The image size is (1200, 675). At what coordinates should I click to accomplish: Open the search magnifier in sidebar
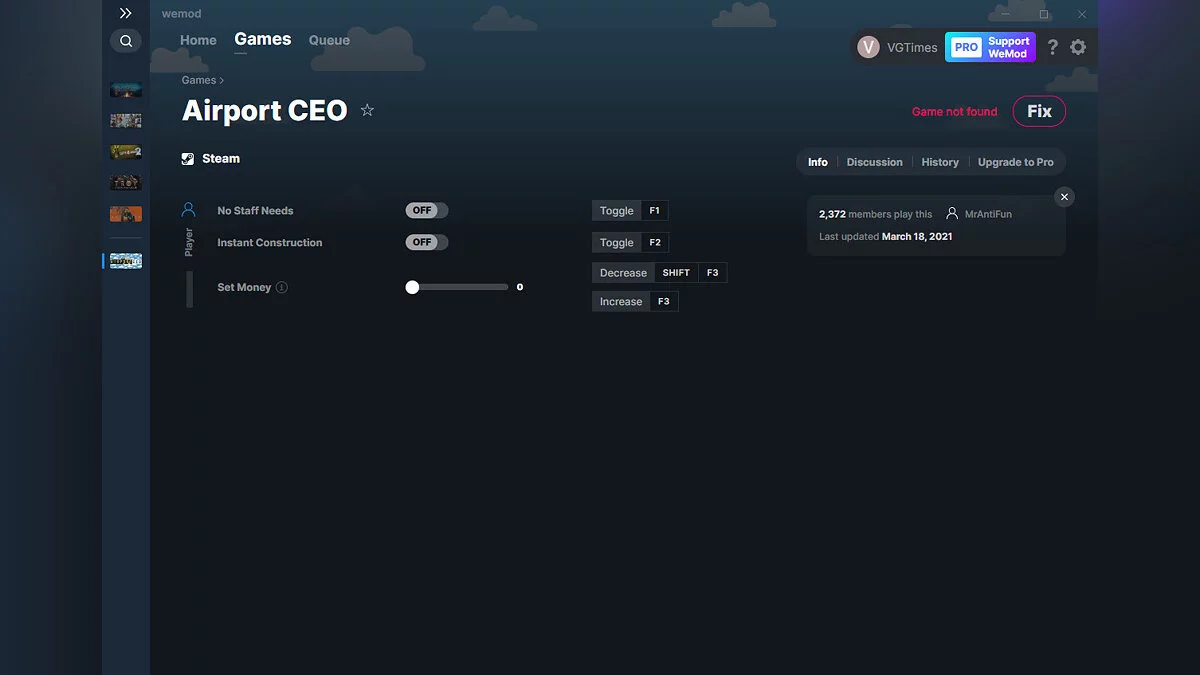pyautogui.click(x=126, y=41)
